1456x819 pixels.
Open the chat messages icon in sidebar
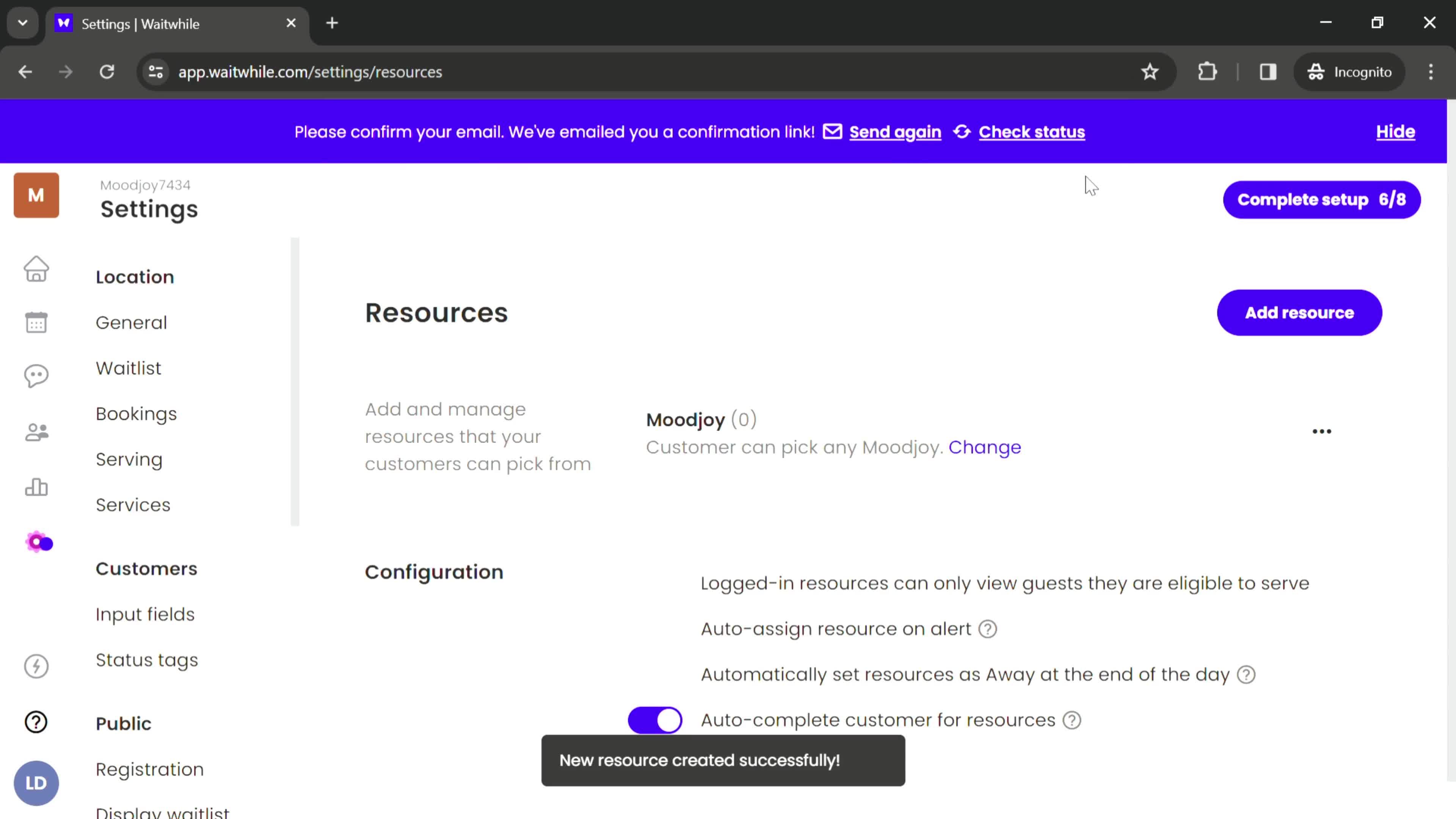tap(36, 376)
